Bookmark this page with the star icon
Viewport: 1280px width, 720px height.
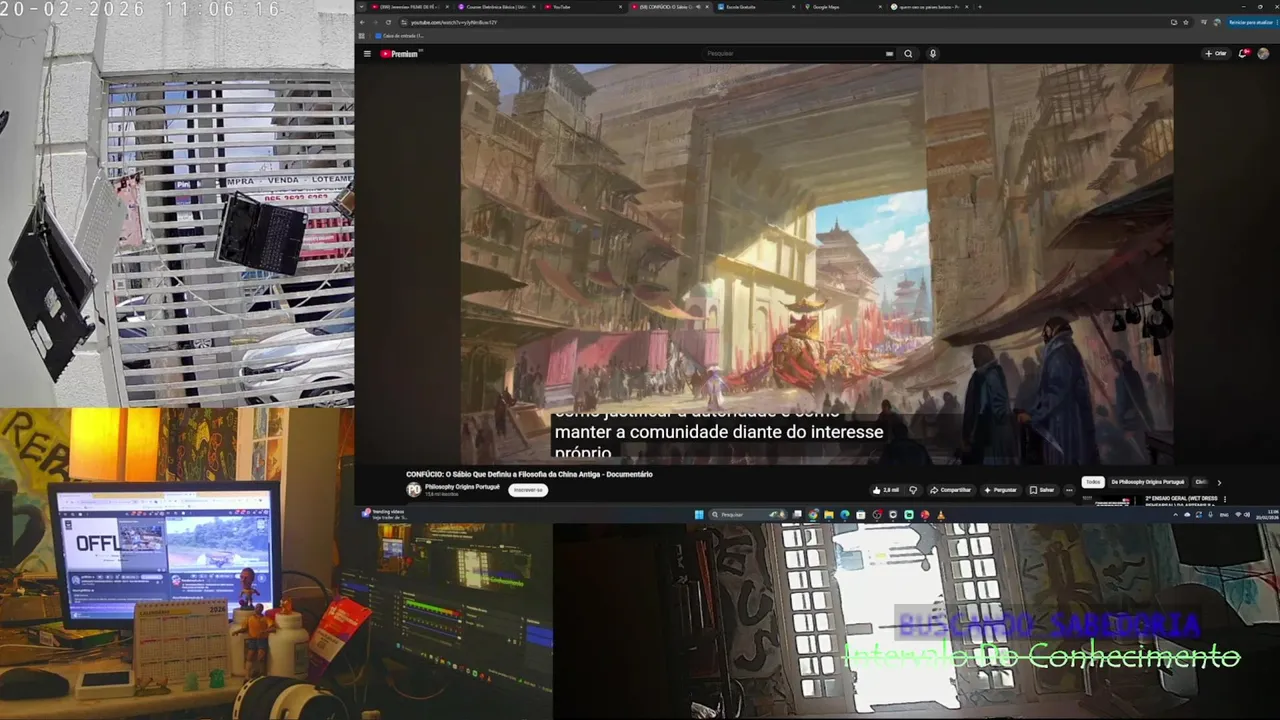coord(1187,22)
